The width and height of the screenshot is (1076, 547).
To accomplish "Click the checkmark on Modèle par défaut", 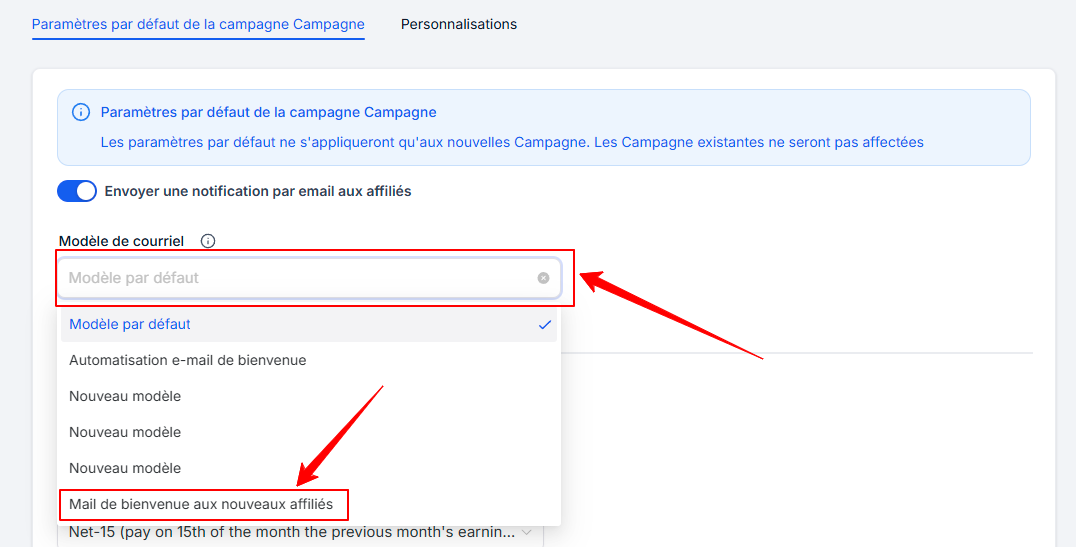I will coord(545,324).
